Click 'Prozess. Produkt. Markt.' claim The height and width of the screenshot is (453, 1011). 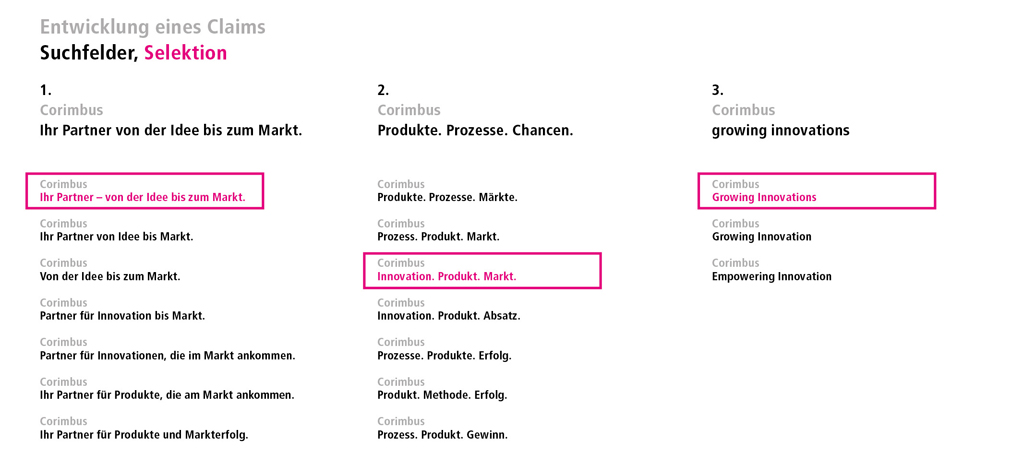click(x=438, y=236)
